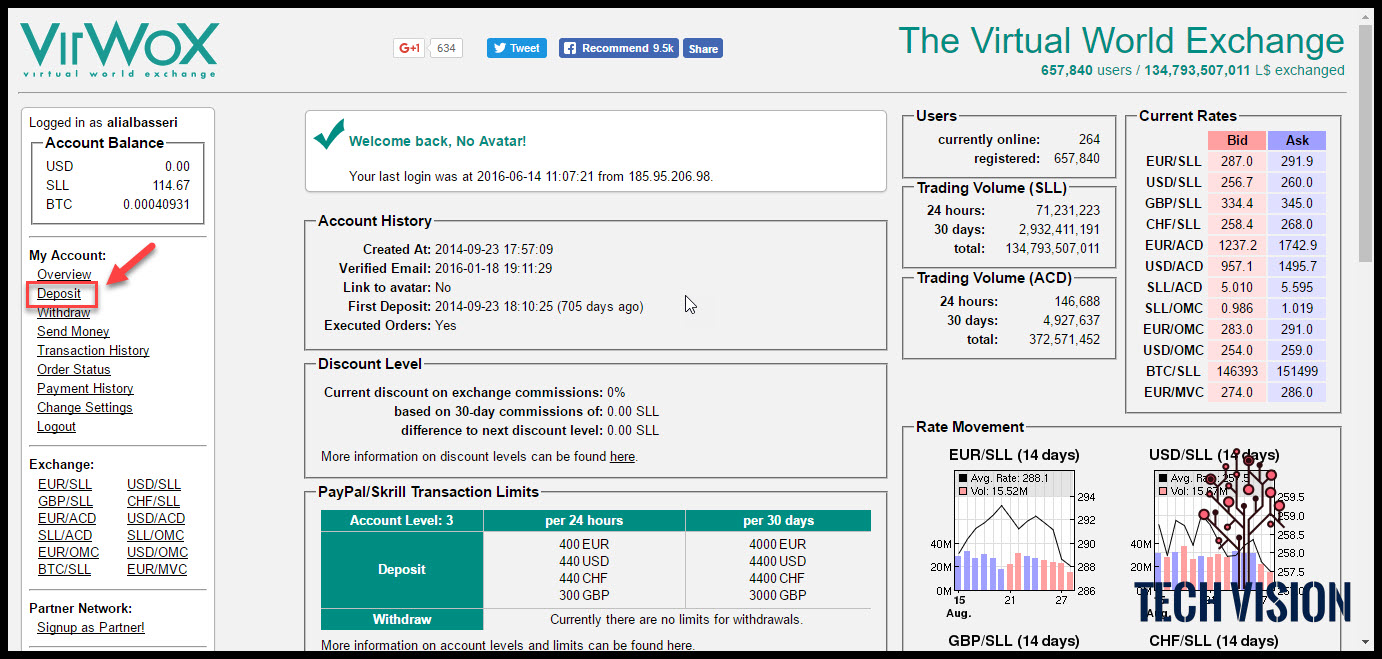View Transaction History
Viewport: 1382px width, 659px height.
93,350
